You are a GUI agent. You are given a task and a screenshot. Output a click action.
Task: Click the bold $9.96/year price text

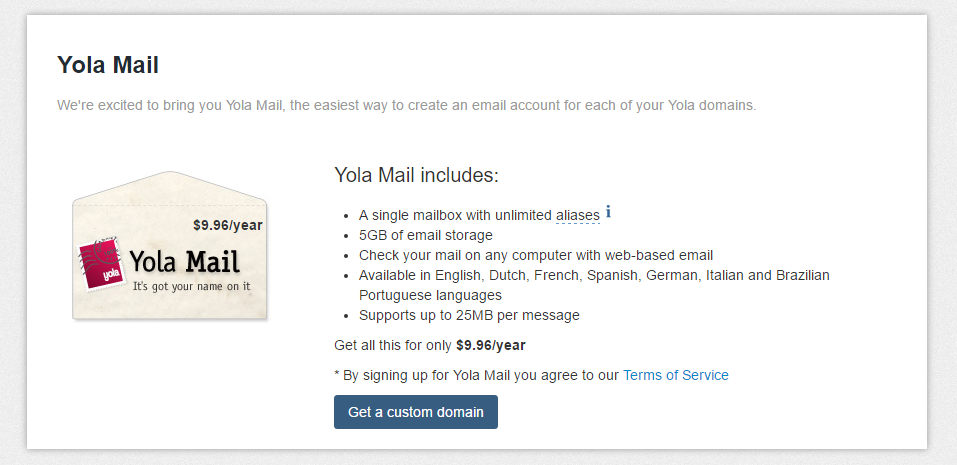[491, 345]
